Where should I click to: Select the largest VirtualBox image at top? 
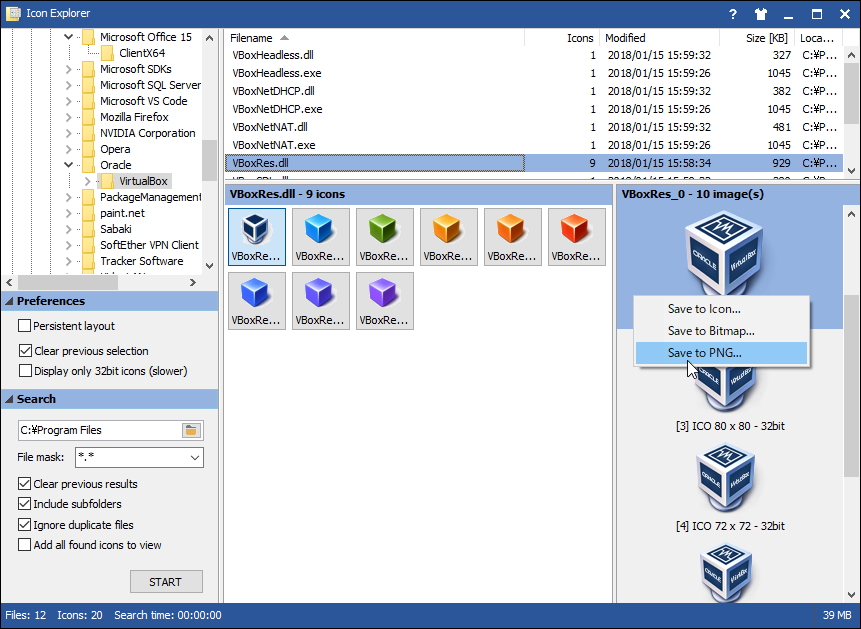724,255
